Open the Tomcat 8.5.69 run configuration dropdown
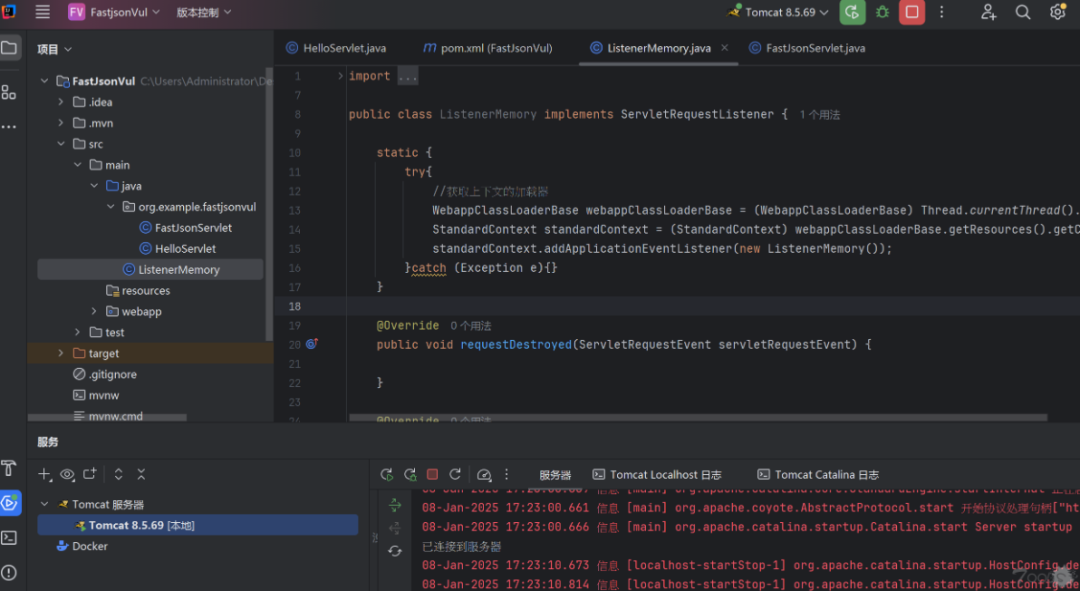Screen dimensions: 1080x591 [x=778, y=12]
